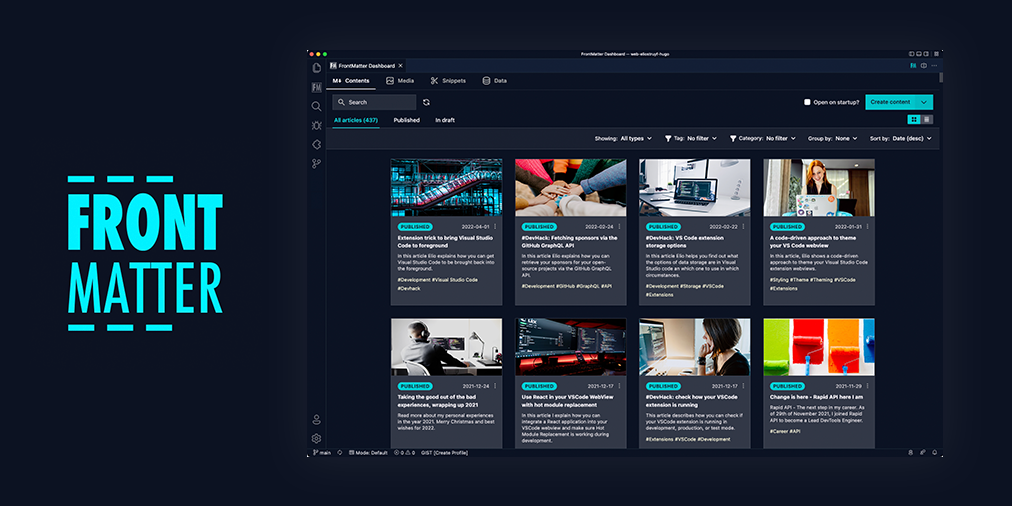The image size is (1012, 506).
Task: Click the Run and Debug bug icon
Action: (x=316, y=125)
